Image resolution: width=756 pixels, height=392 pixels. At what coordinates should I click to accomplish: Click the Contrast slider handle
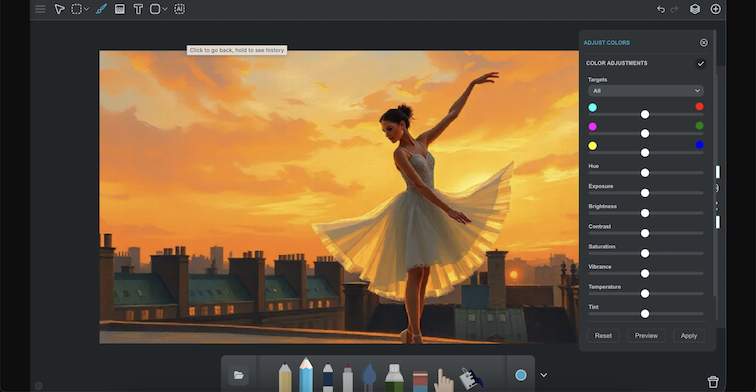pyautogui.click(x=645, y=233)
